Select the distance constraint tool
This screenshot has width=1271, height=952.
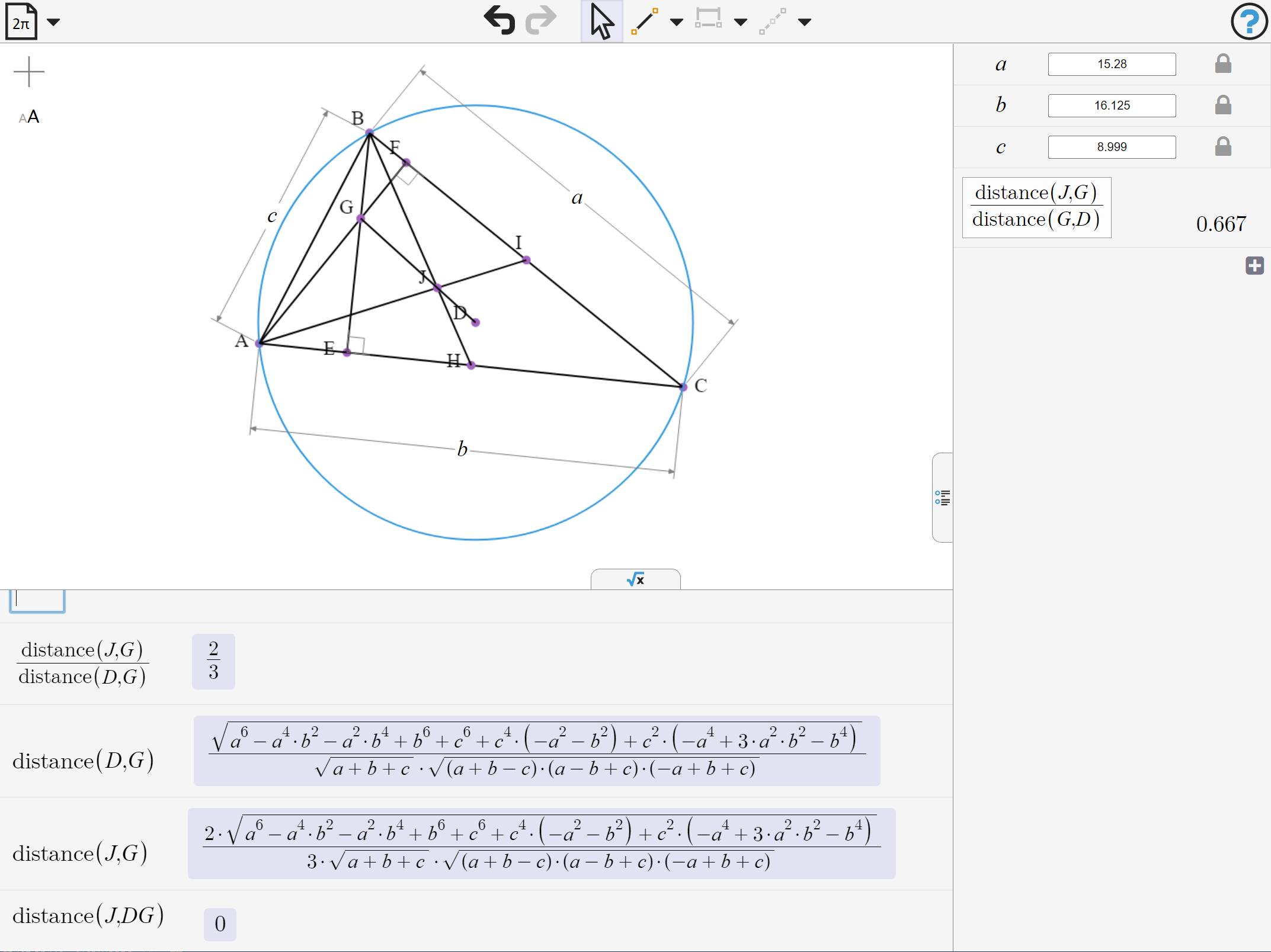pos(708,18)
